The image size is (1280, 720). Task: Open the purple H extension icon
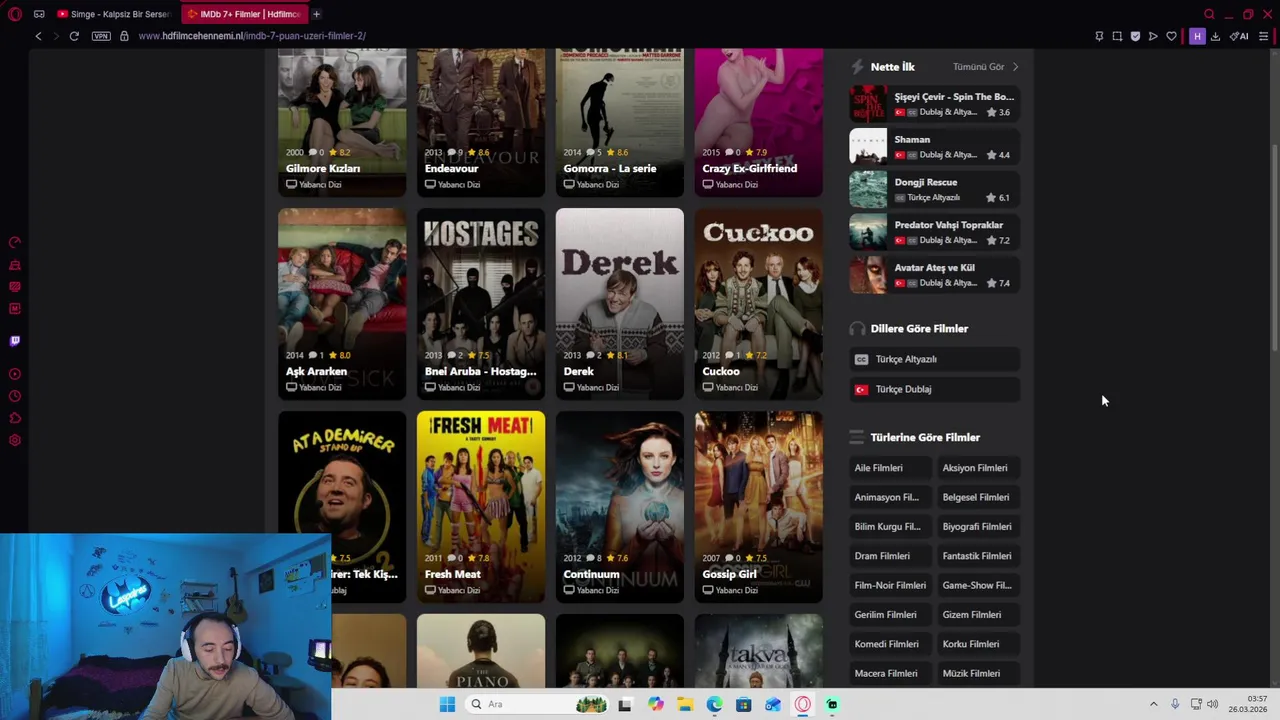tap(1197, 36)
